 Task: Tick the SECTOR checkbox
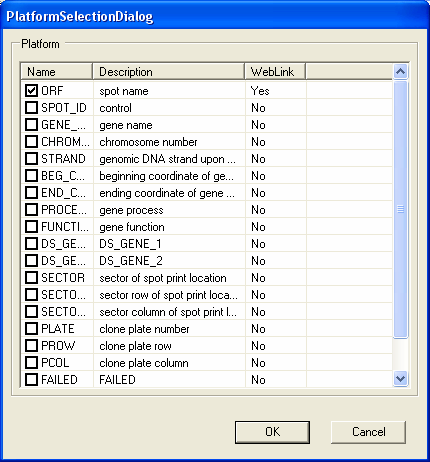31,278
